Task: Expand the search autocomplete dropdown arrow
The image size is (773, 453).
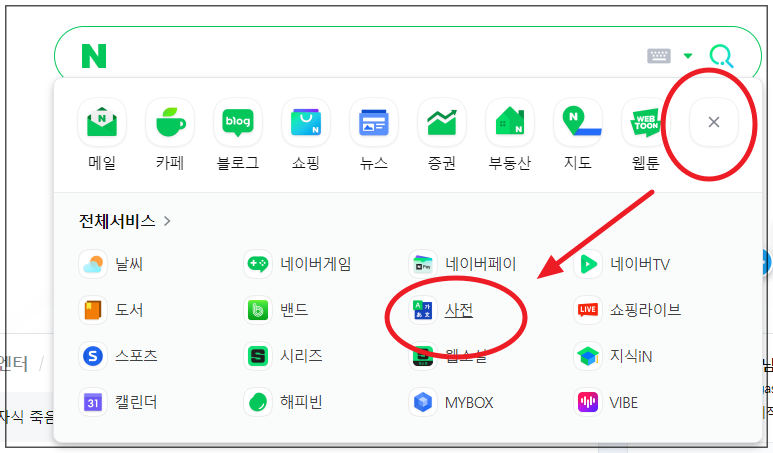Action: (x=688, y=56)
